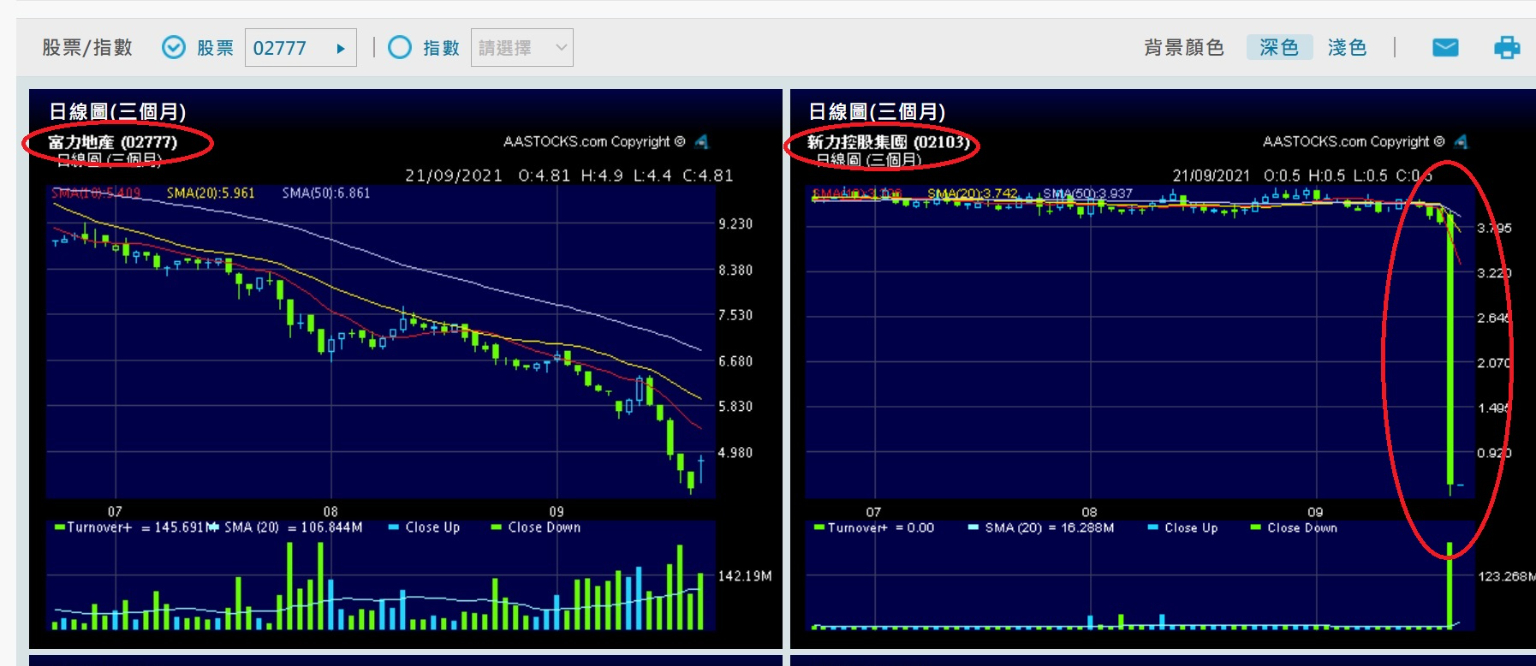Switch background to 淺色 light mode
Image resolution: width=1536 pixels, height=666 pixels.
1347,47
